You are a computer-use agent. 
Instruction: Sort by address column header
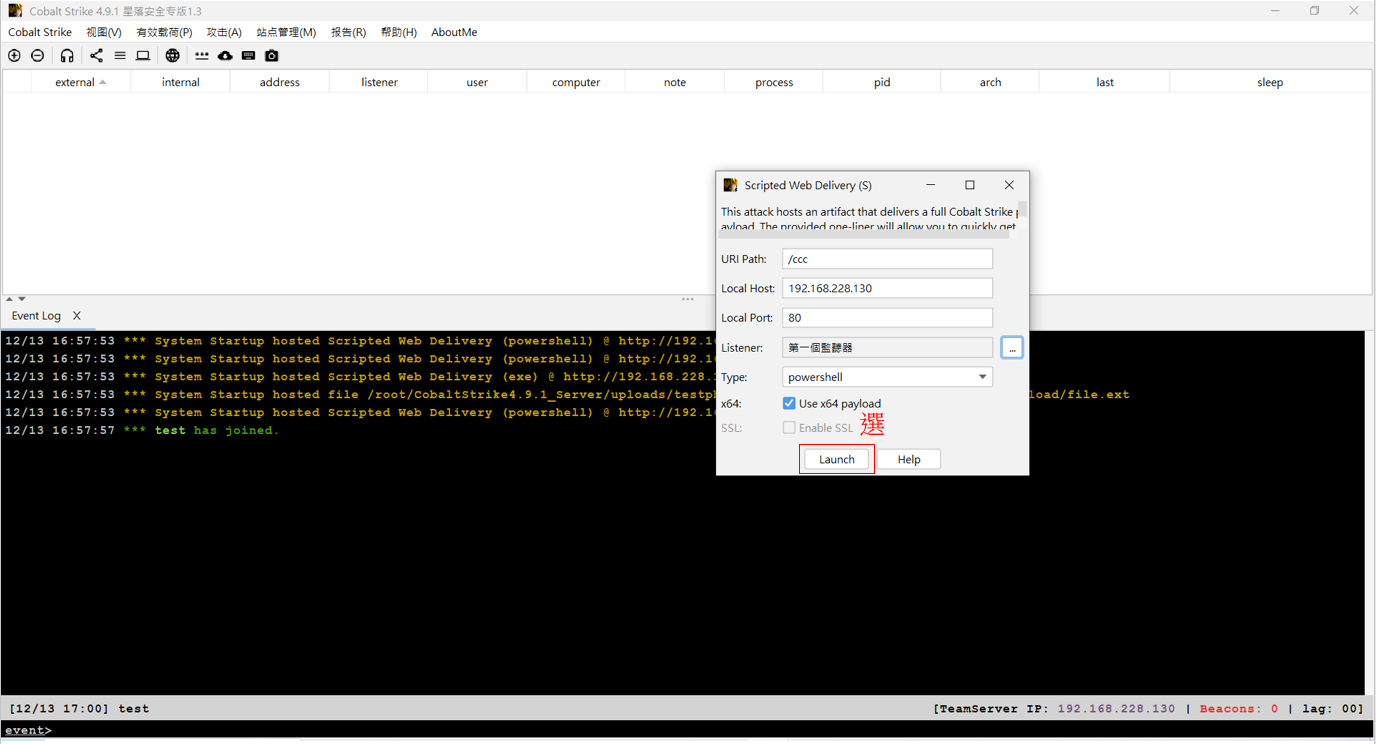click(x=280, y=82)
